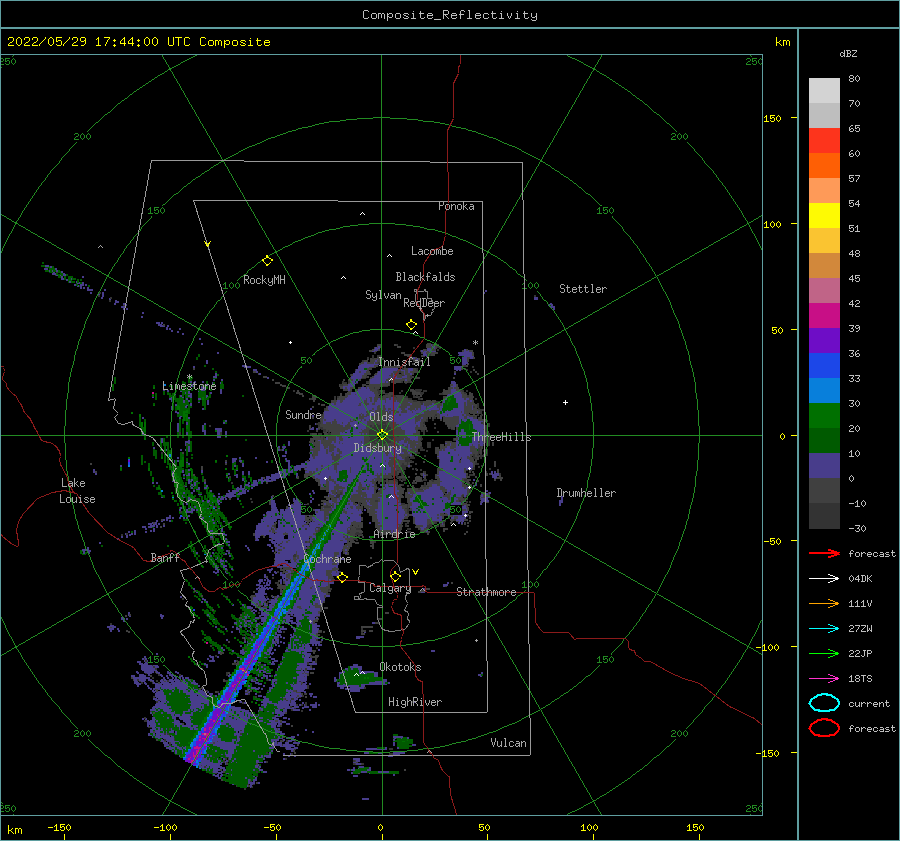This screenshot has width=900, height=841.
Task: Click the Blackfalds city label
Action: coord(425,277)
